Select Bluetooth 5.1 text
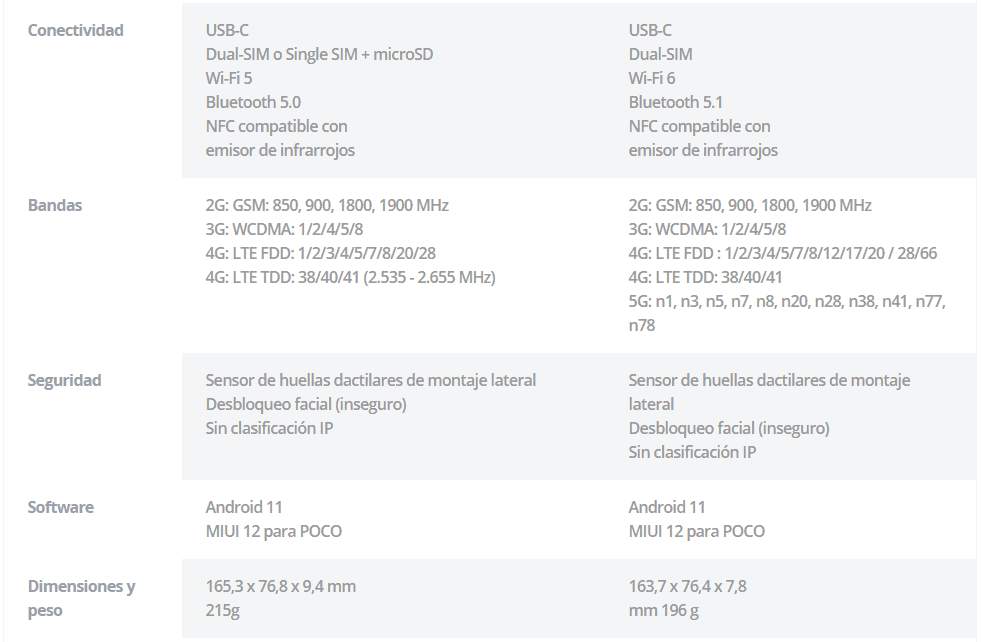 pyautogui.click(x=676, y=102)
